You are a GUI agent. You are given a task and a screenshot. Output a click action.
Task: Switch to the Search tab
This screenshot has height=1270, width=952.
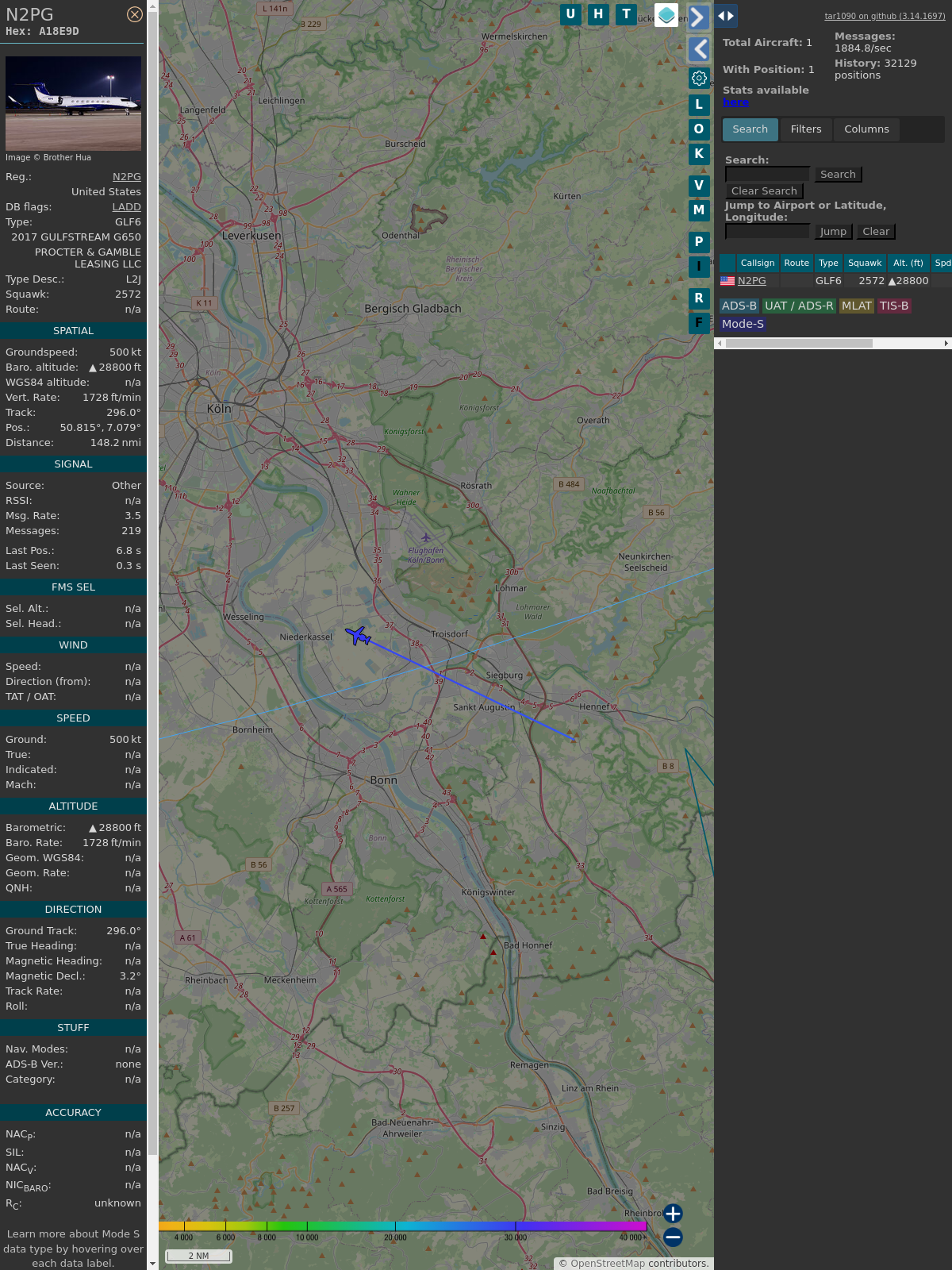pos(750,129)
